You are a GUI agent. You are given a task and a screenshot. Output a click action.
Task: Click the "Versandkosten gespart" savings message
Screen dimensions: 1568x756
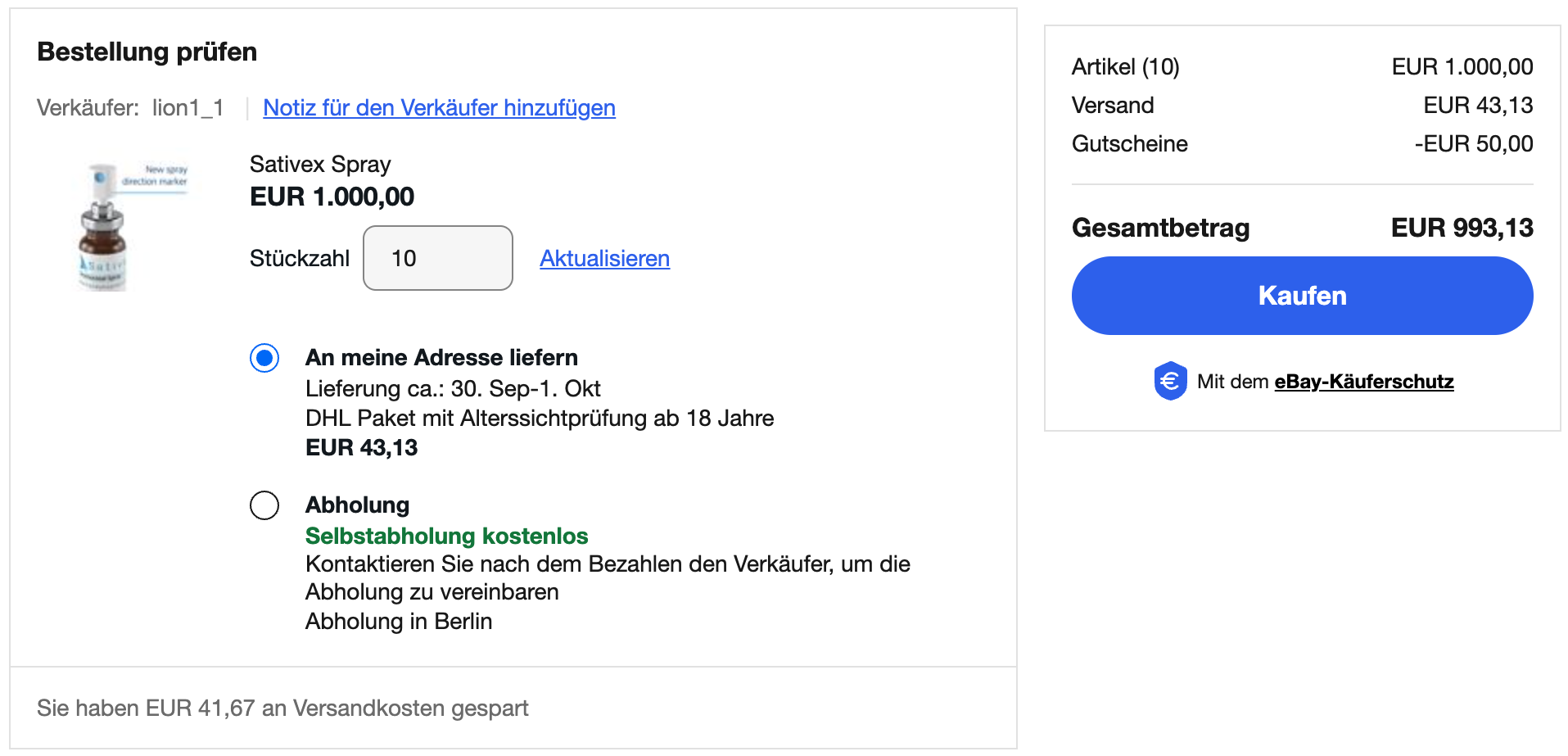282,708
